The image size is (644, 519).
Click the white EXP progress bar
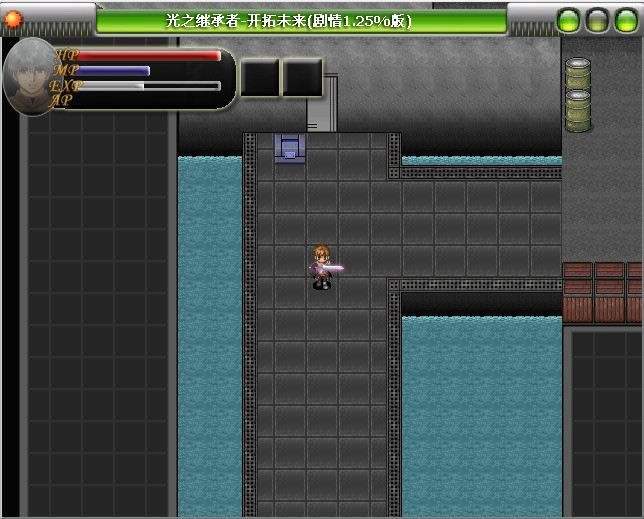click(148, 86)
